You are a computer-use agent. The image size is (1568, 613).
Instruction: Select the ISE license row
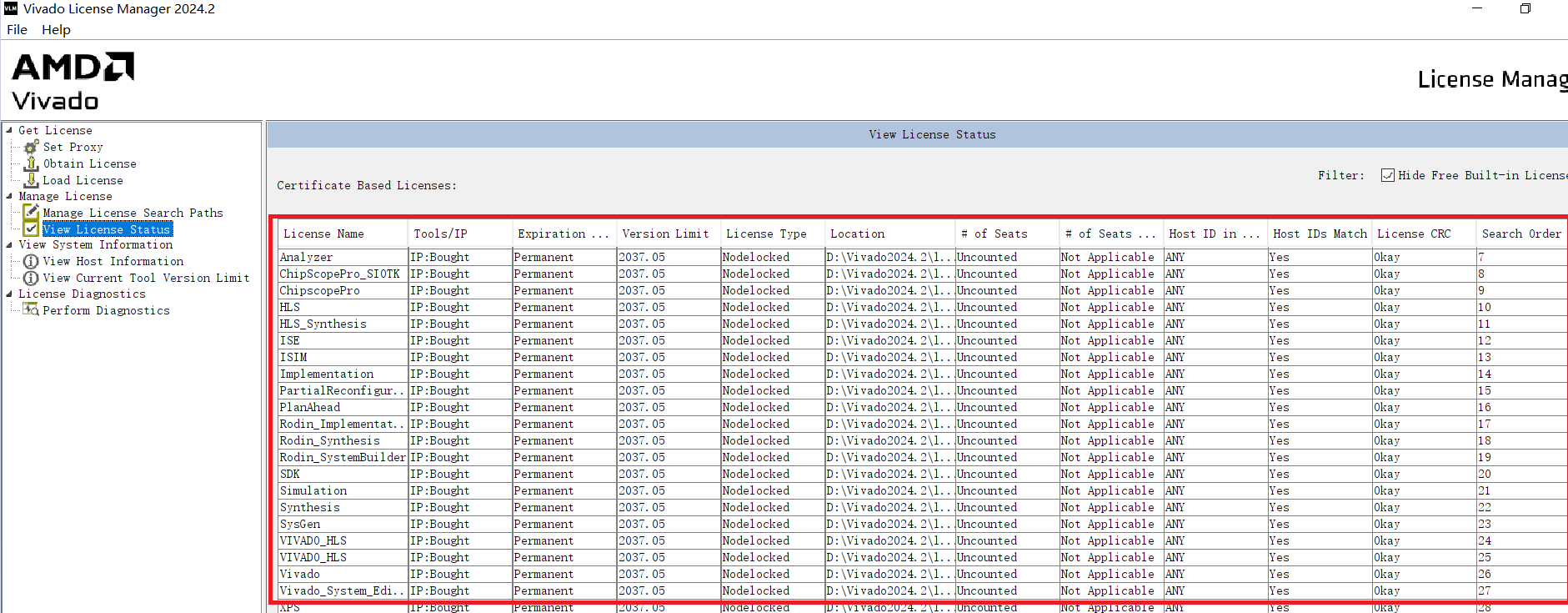922,340
